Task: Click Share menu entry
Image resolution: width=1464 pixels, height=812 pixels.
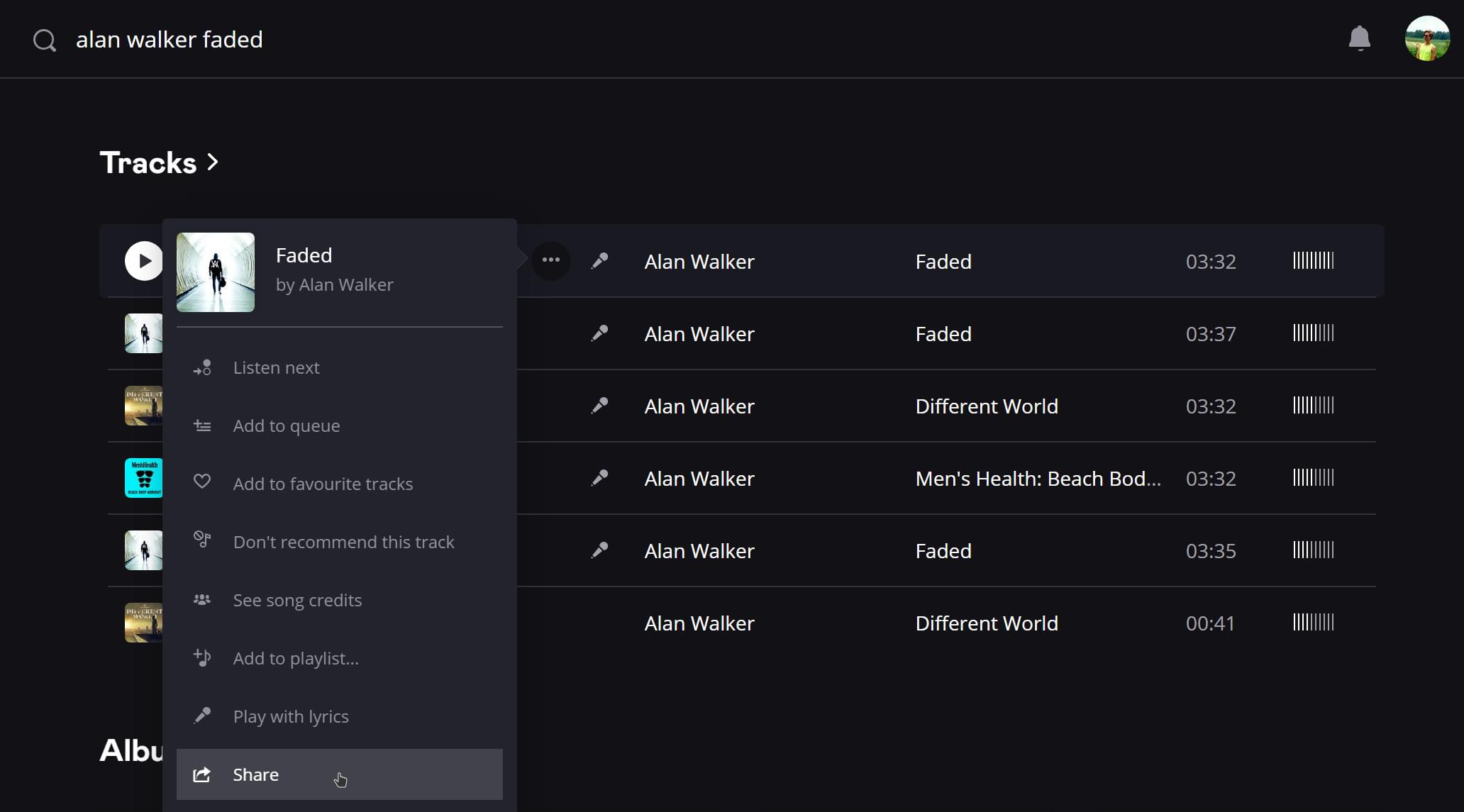Action: click(x=340, y=774)
